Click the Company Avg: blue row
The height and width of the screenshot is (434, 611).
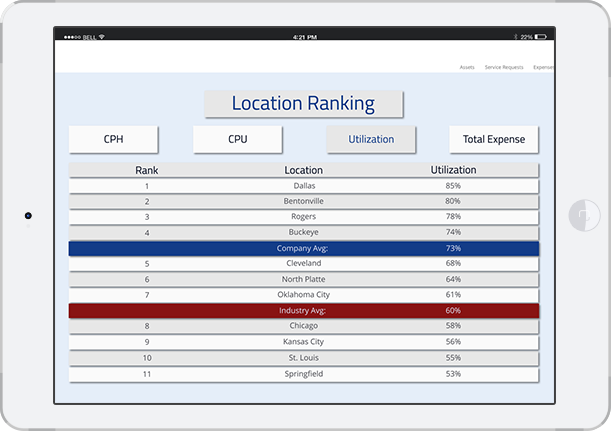click(304, 248)
